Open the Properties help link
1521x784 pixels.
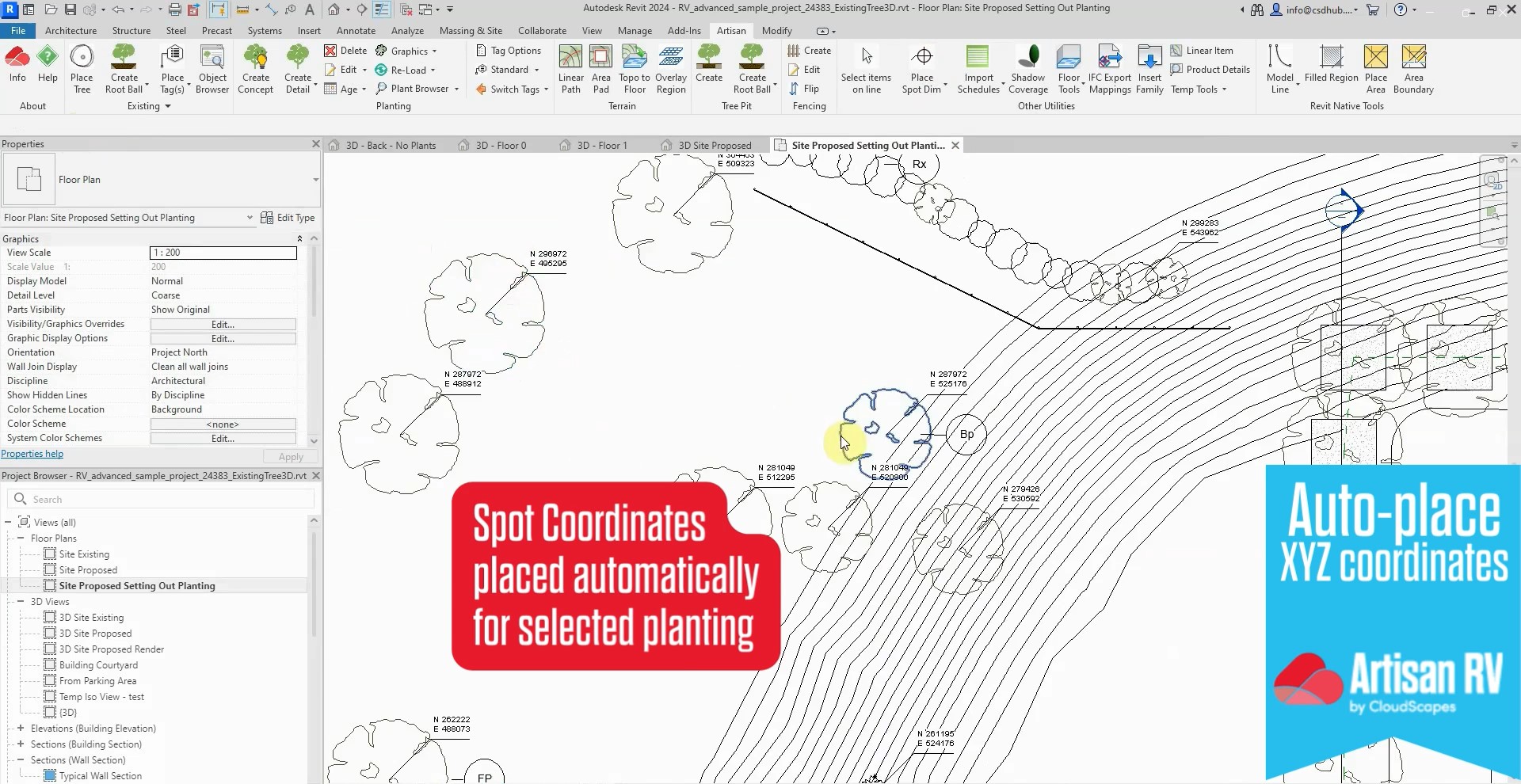32,455
